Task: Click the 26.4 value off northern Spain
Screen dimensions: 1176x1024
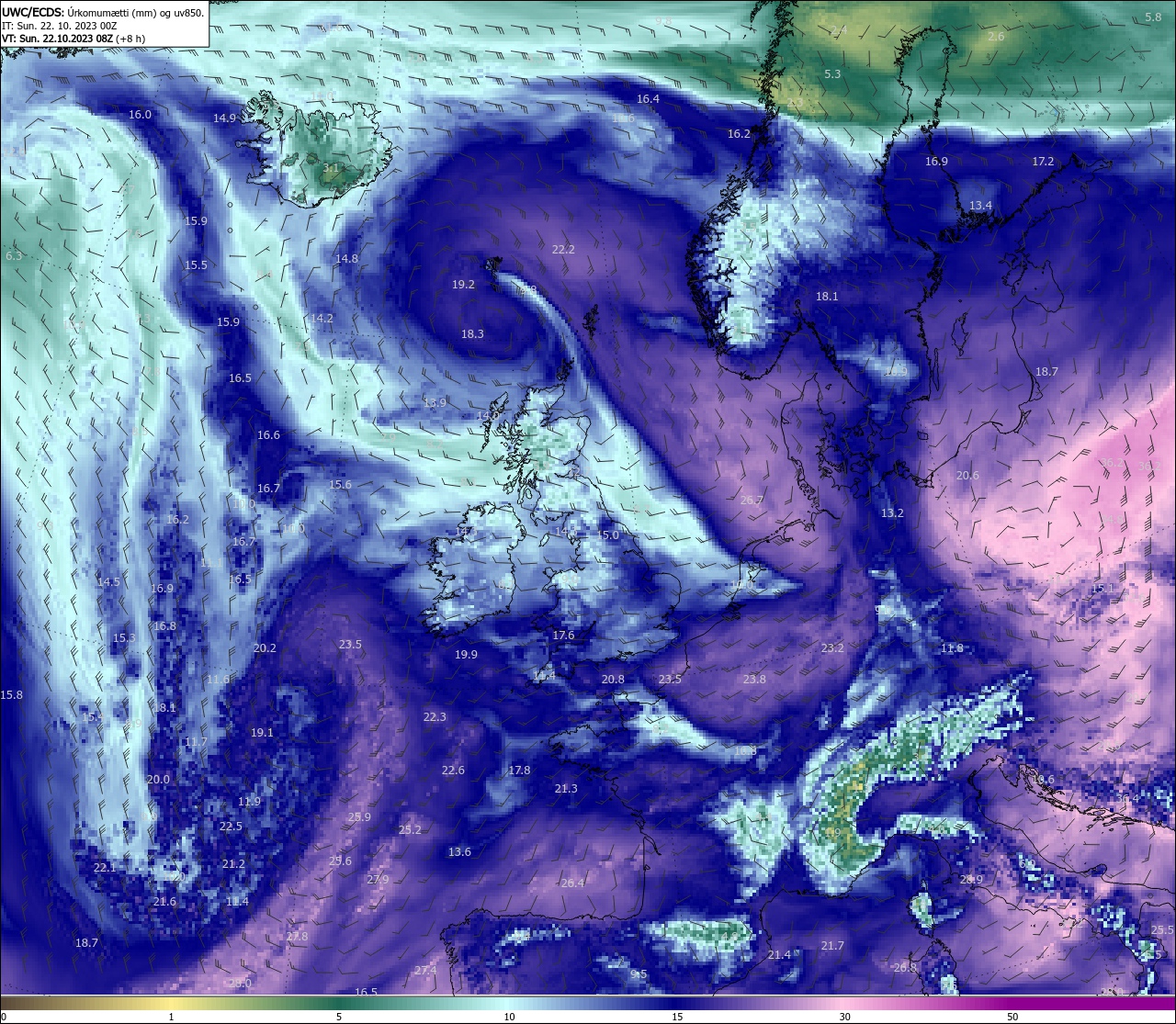Action: click(x=572, y=883)
